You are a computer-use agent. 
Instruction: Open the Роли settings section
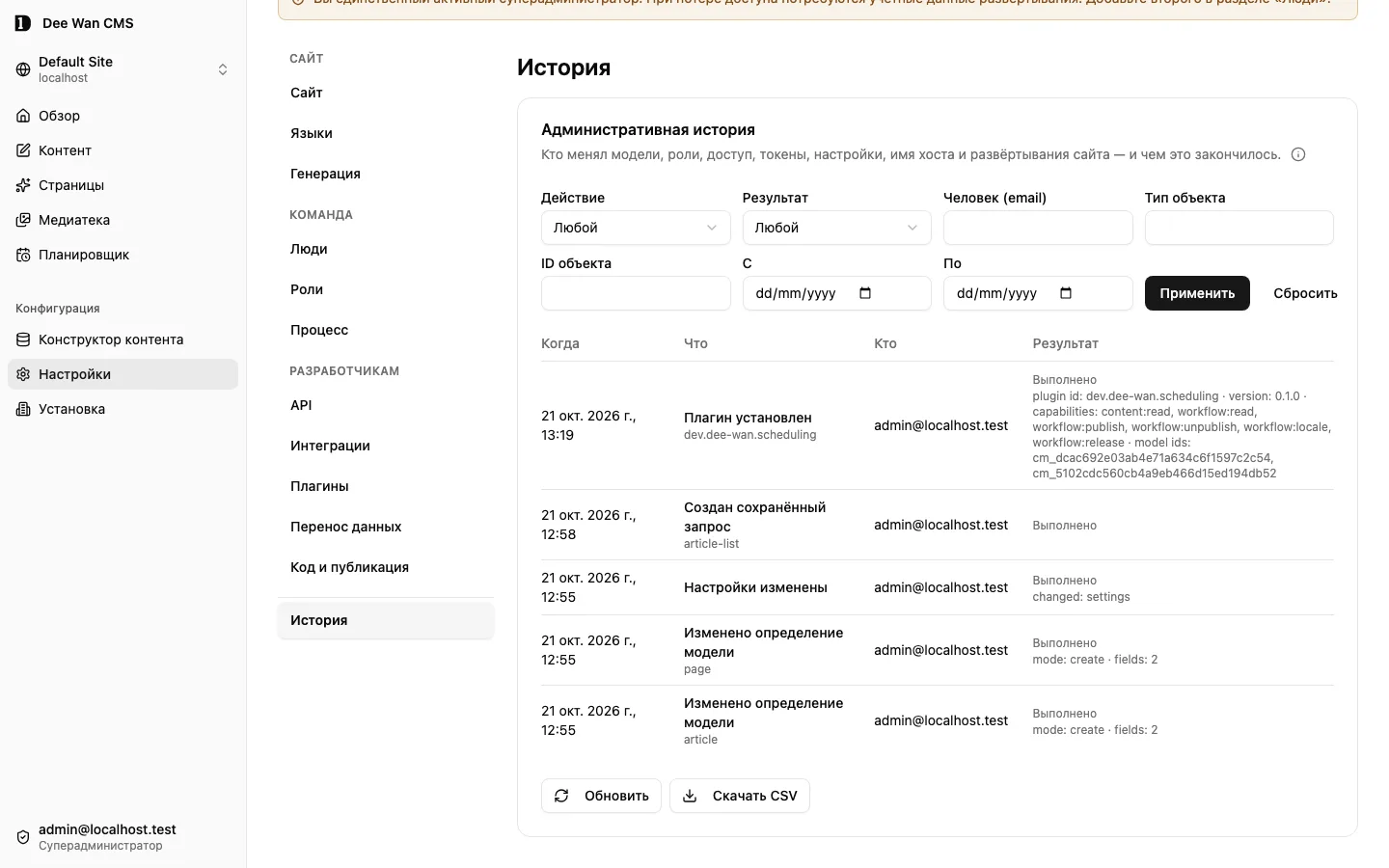pos(386,289)
